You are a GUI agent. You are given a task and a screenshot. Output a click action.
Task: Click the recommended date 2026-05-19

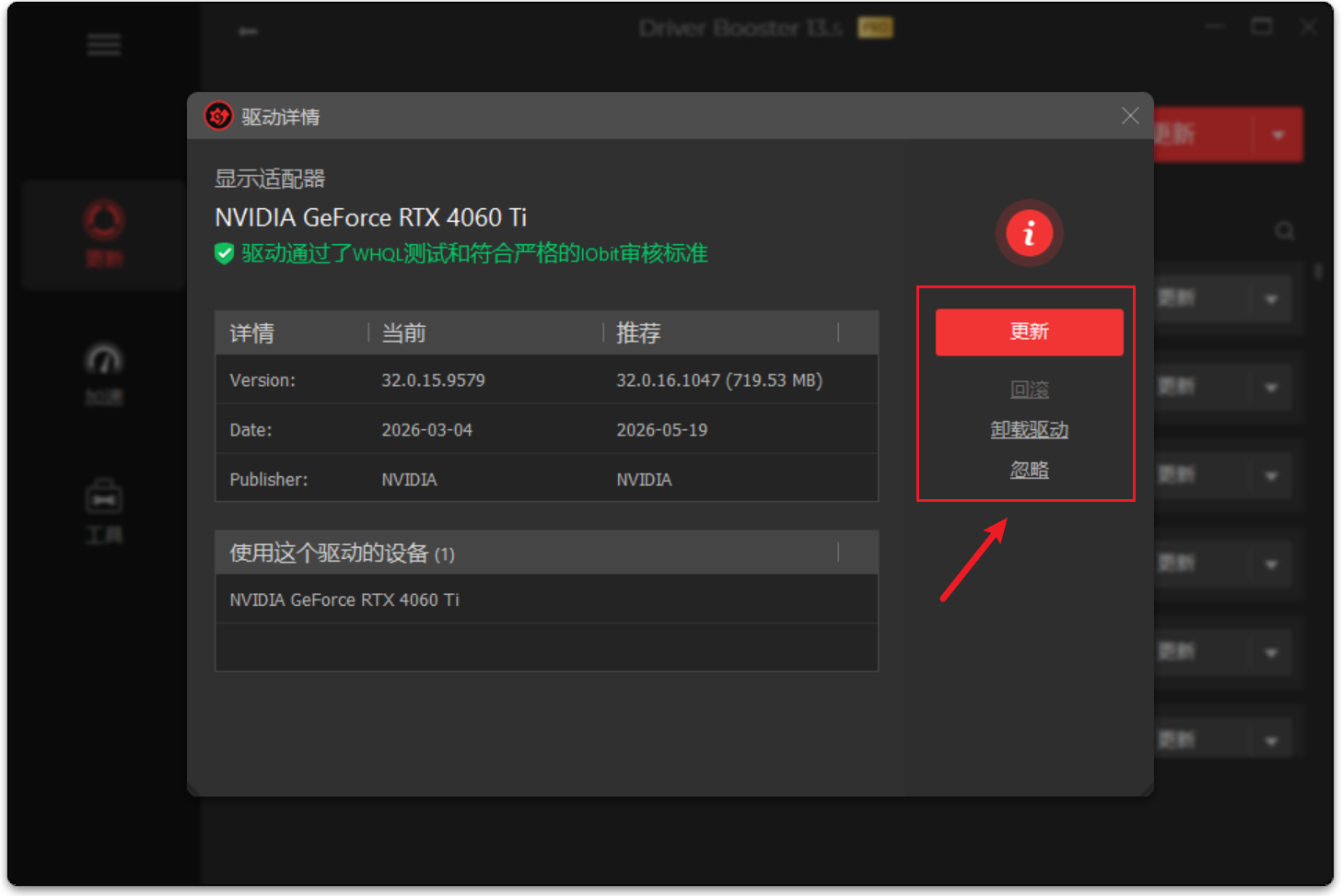coord(661,430)
